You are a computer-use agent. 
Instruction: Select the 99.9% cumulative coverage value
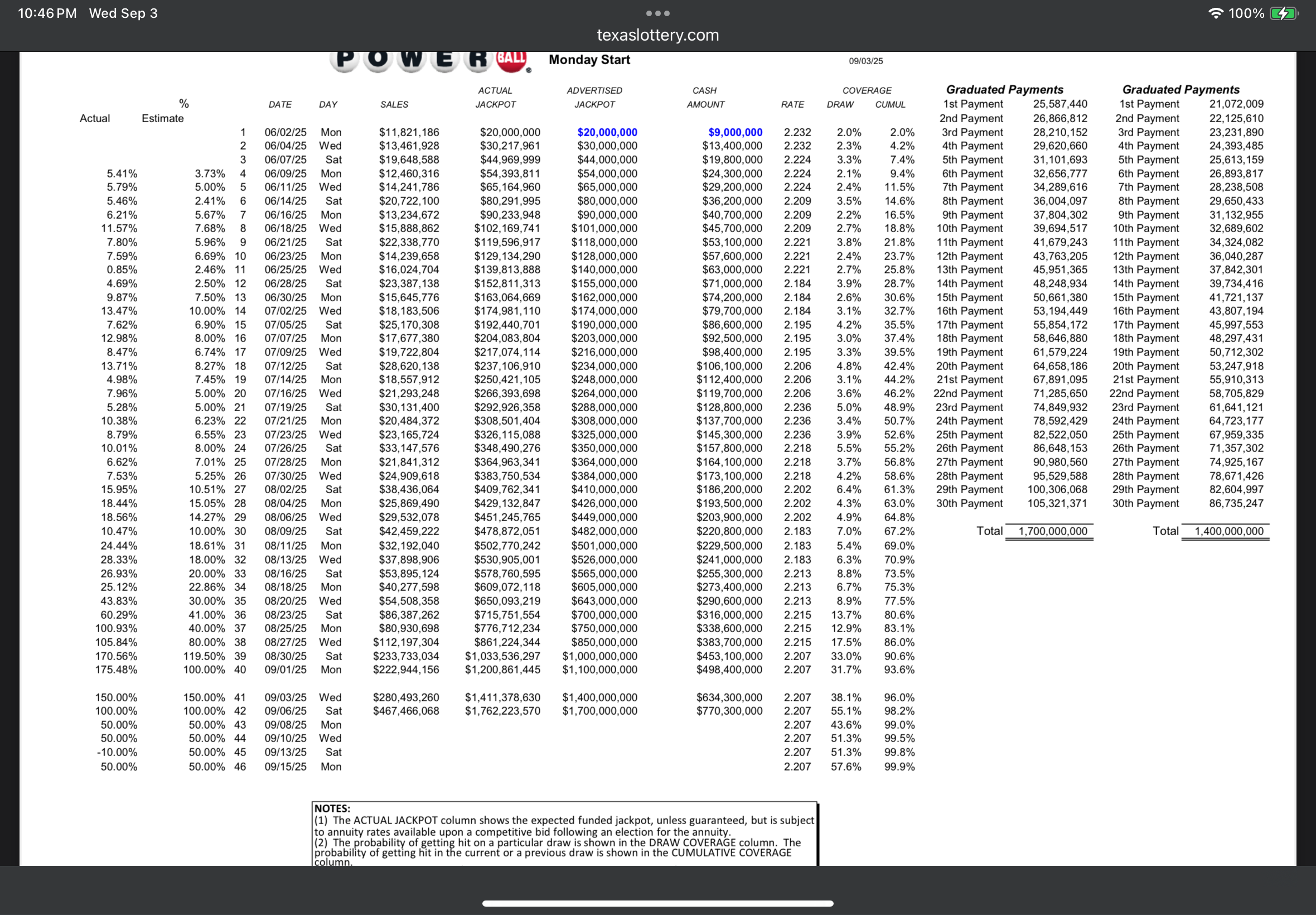coord(899,767)
